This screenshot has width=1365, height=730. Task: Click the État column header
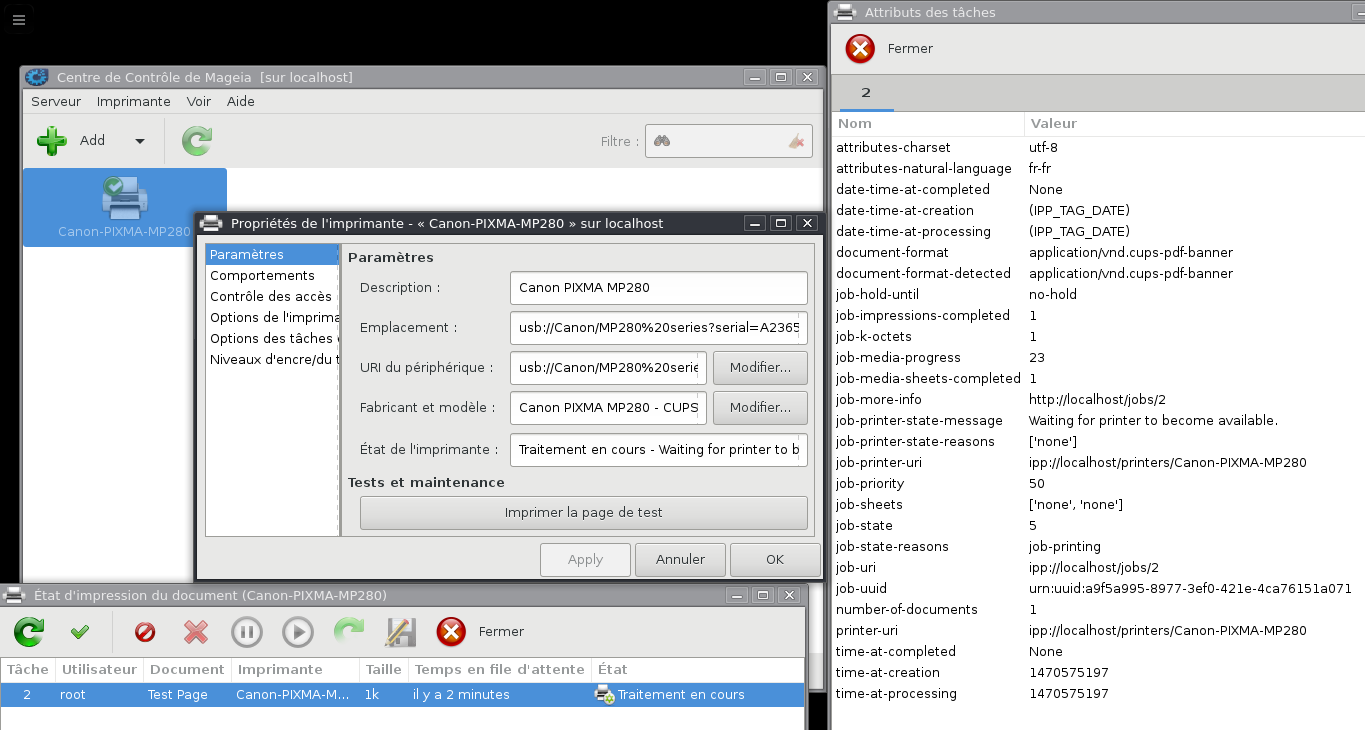point(698,669)
